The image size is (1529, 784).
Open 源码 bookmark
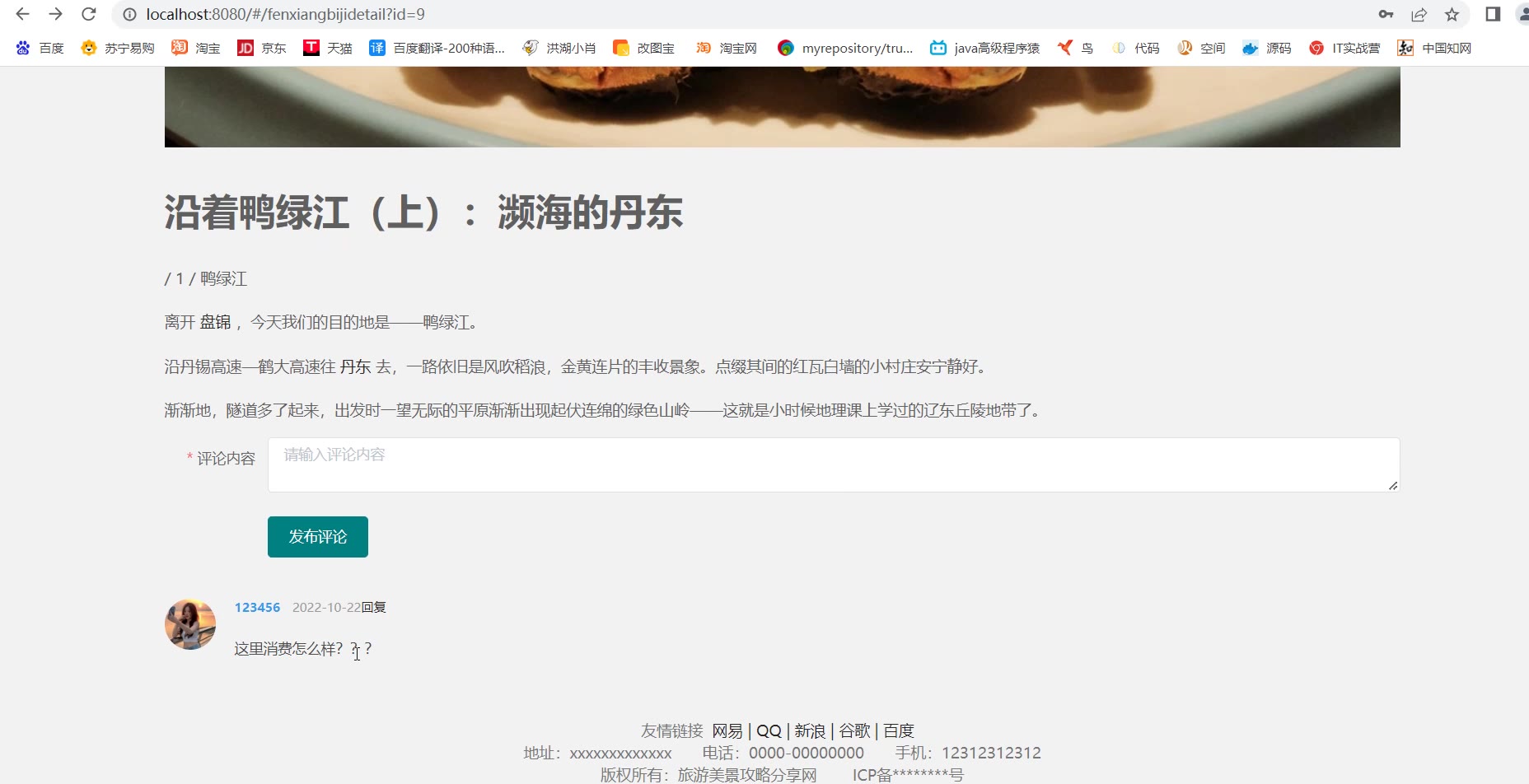click(x=1267, y=48)
